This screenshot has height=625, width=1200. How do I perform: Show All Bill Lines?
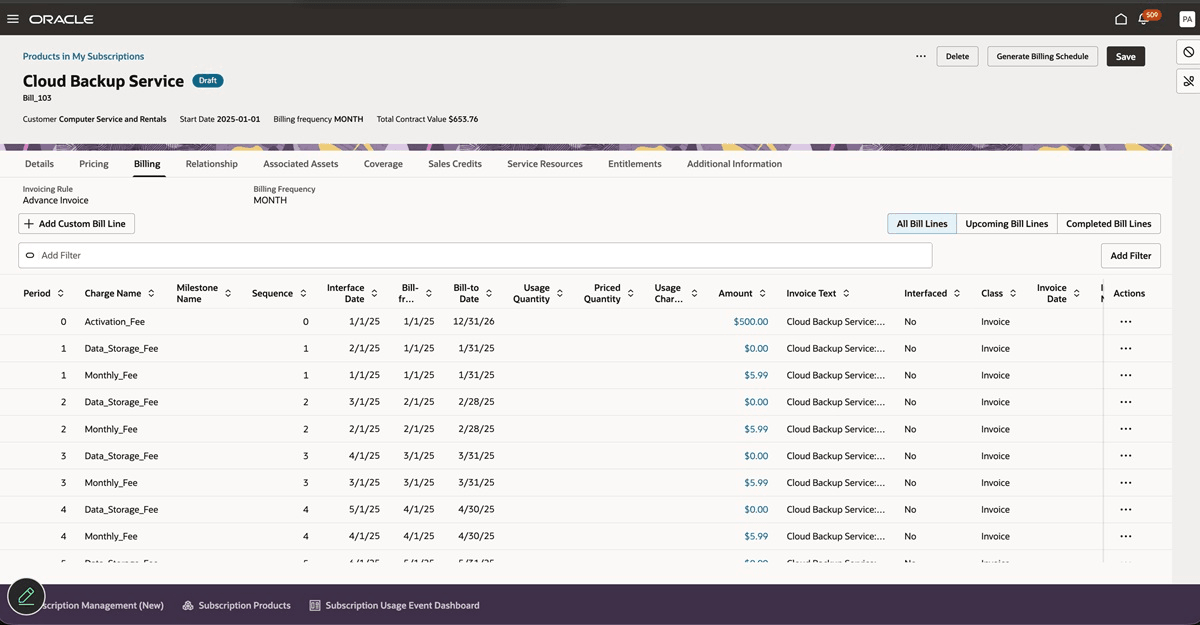pyautogui.click(x=921, y=224)
